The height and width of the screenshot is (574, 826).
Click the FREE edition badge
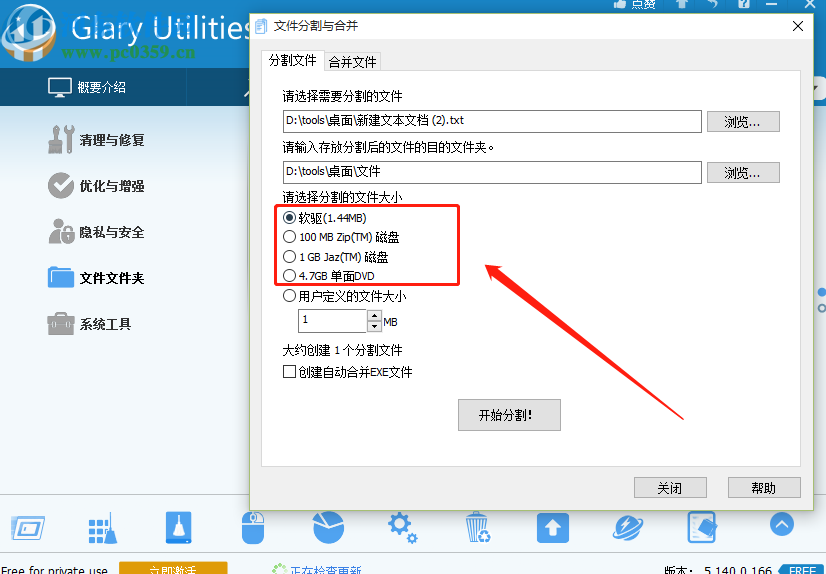point(802,569)
